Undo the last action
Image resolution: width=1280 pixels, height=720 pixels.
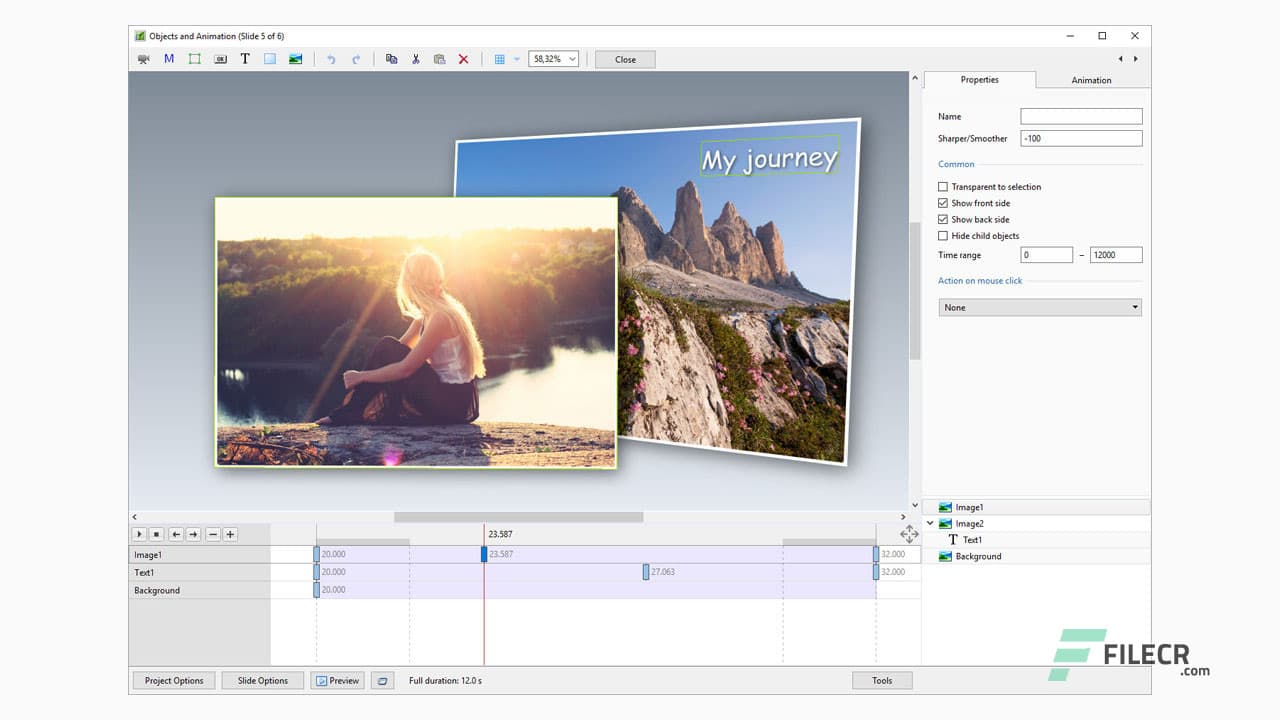(331, 59)
